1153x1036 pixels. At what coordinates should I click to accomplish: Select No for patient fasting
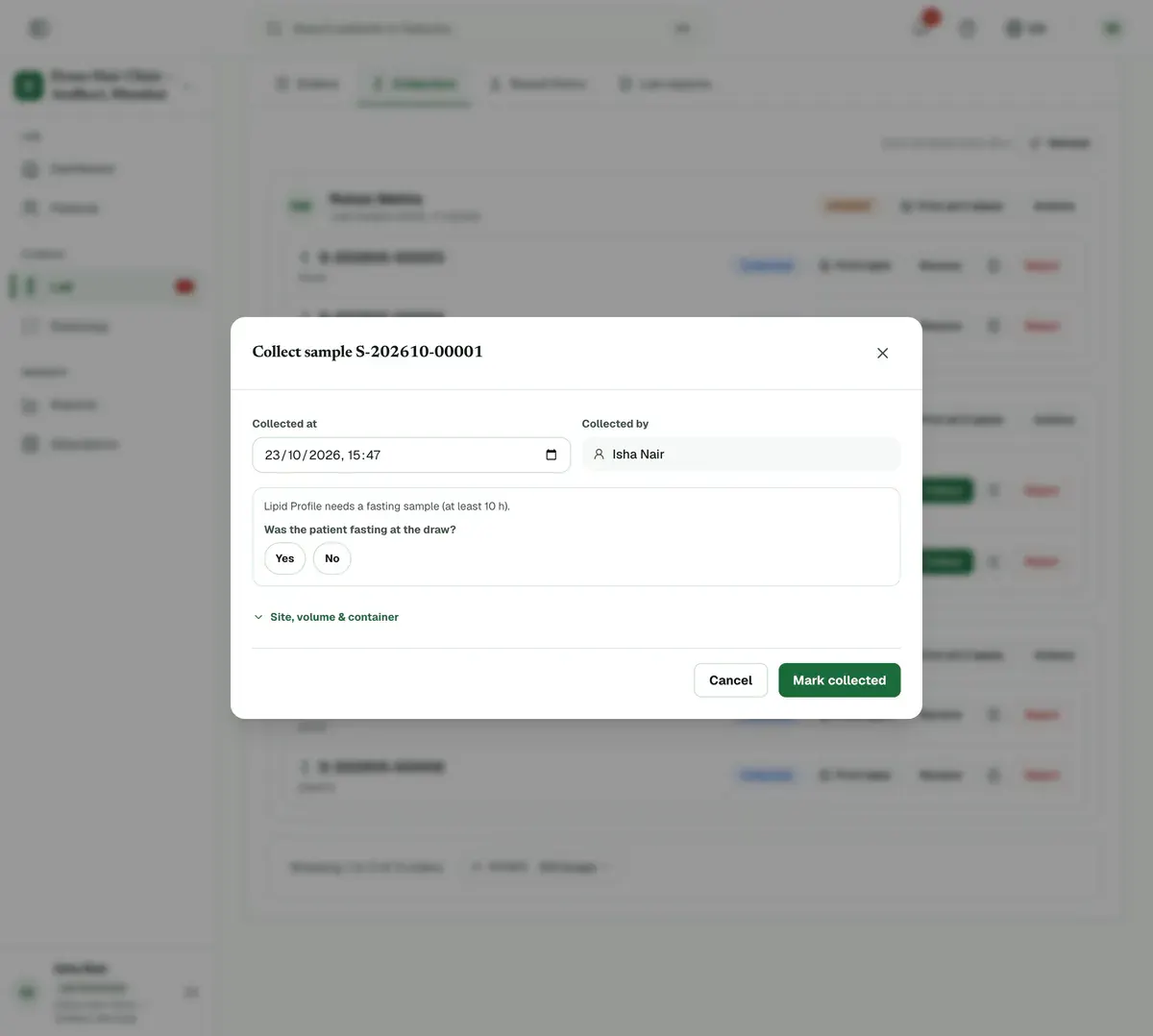[332, 558]
